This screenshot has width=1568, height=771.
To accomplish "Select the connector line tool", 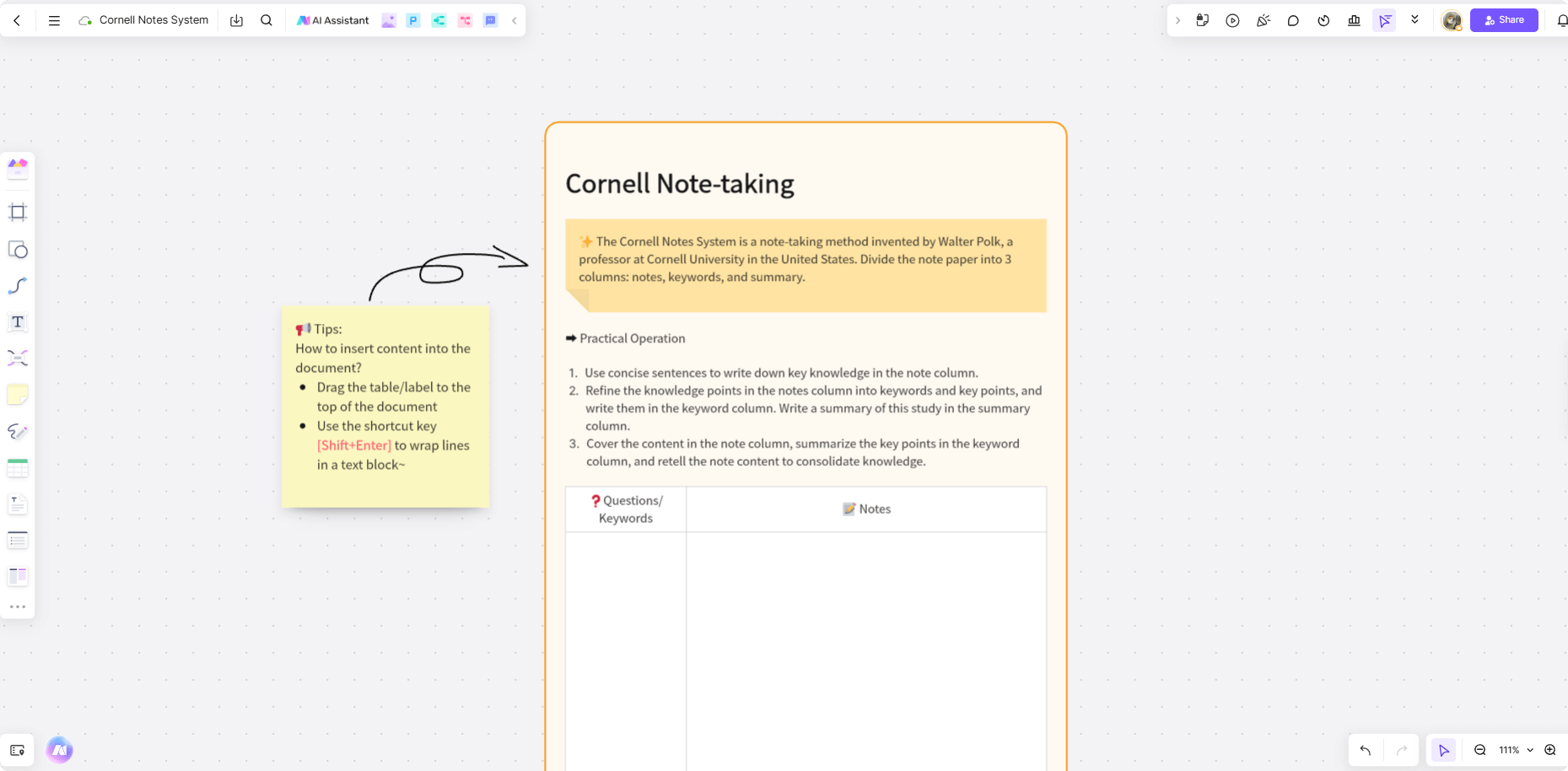I will 18,286.
